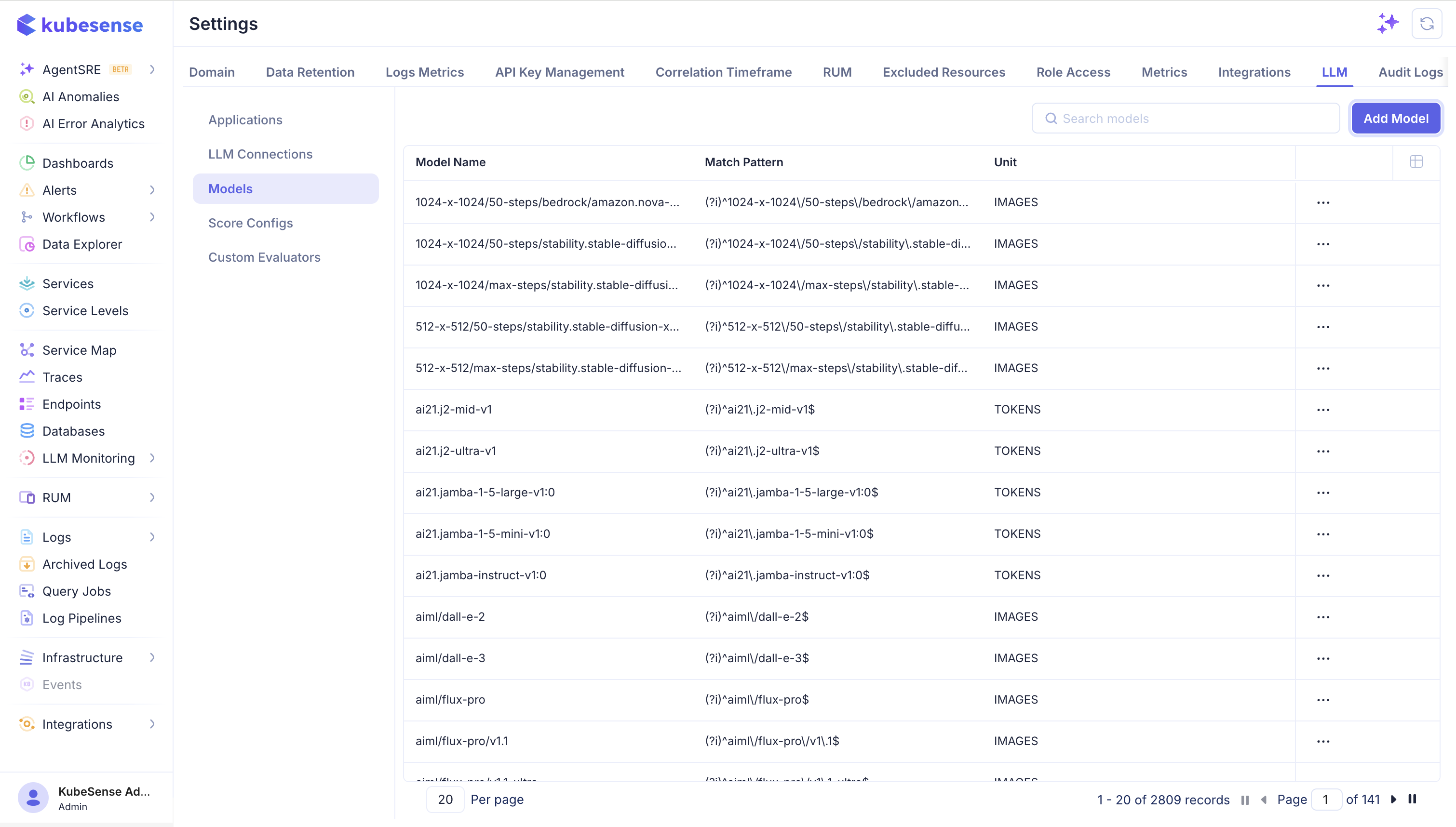This screenshot has height=827, width=1456.
Task: Switch to Domain settings tab
Action: pos(212,72)
